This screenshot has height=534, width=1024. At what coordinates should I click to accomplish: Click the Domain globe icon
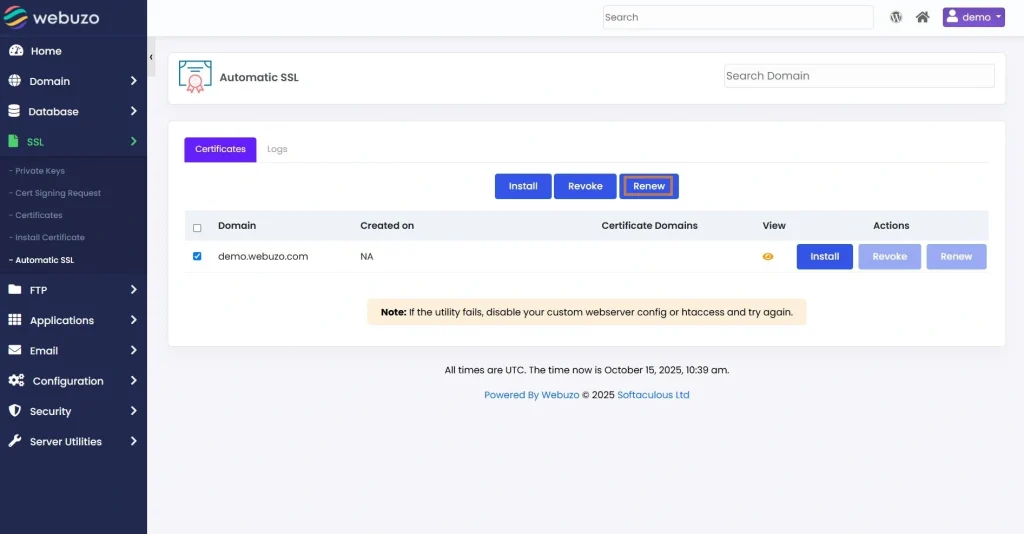click(x=14, y=80)
